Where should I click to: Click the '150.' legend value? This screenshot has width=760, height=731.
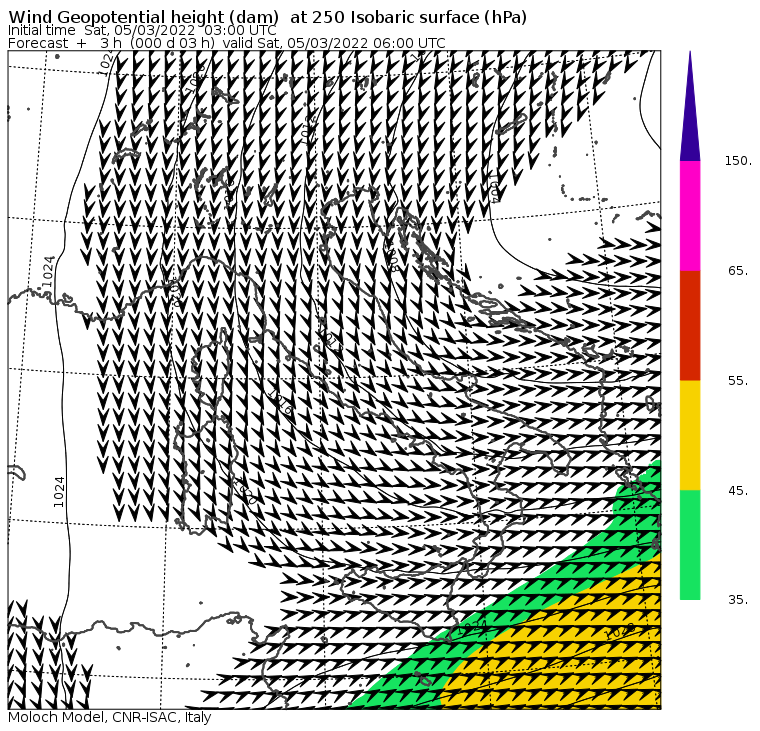click(x=738, y=161)
